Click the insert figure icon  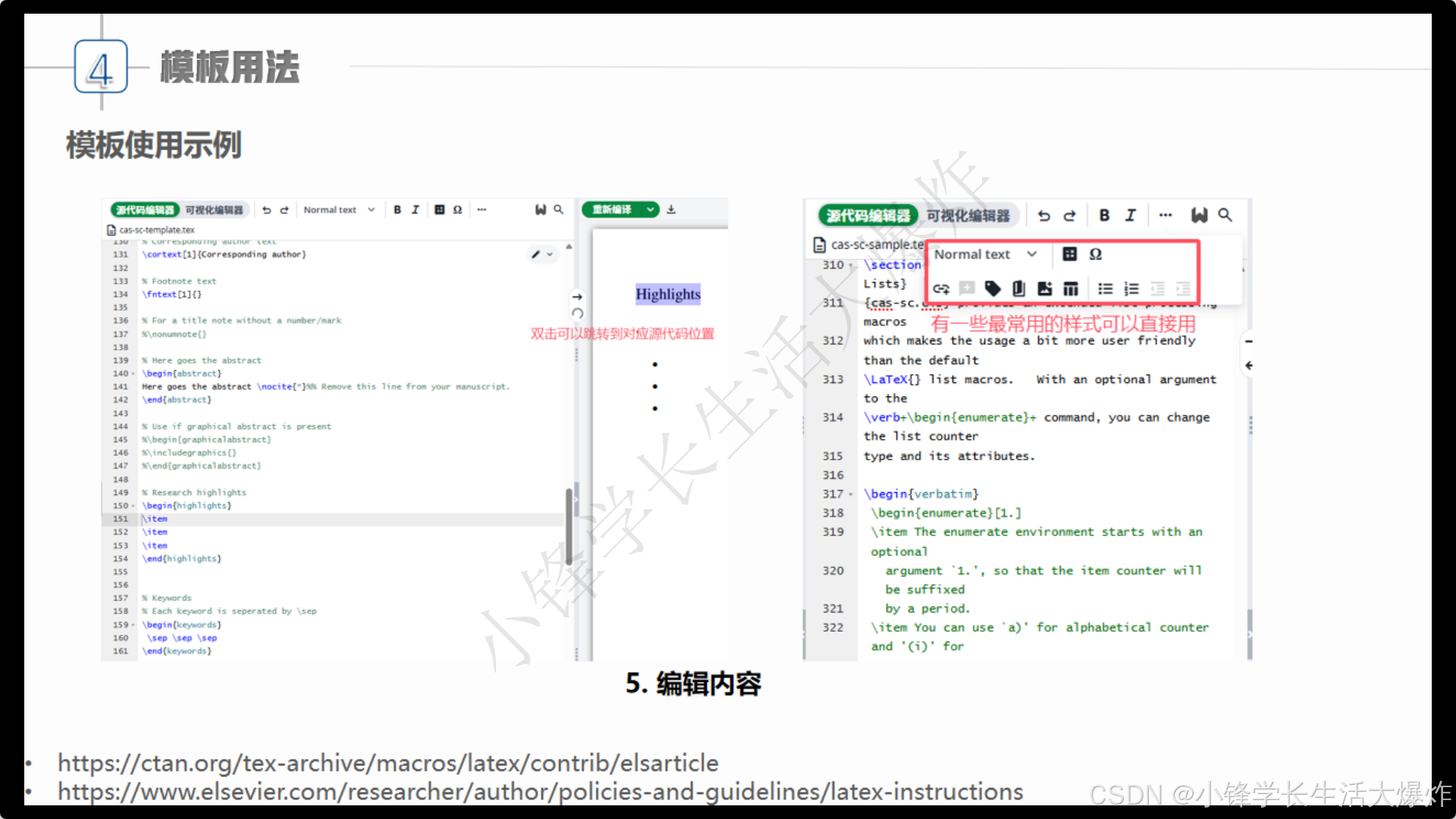1044,288
